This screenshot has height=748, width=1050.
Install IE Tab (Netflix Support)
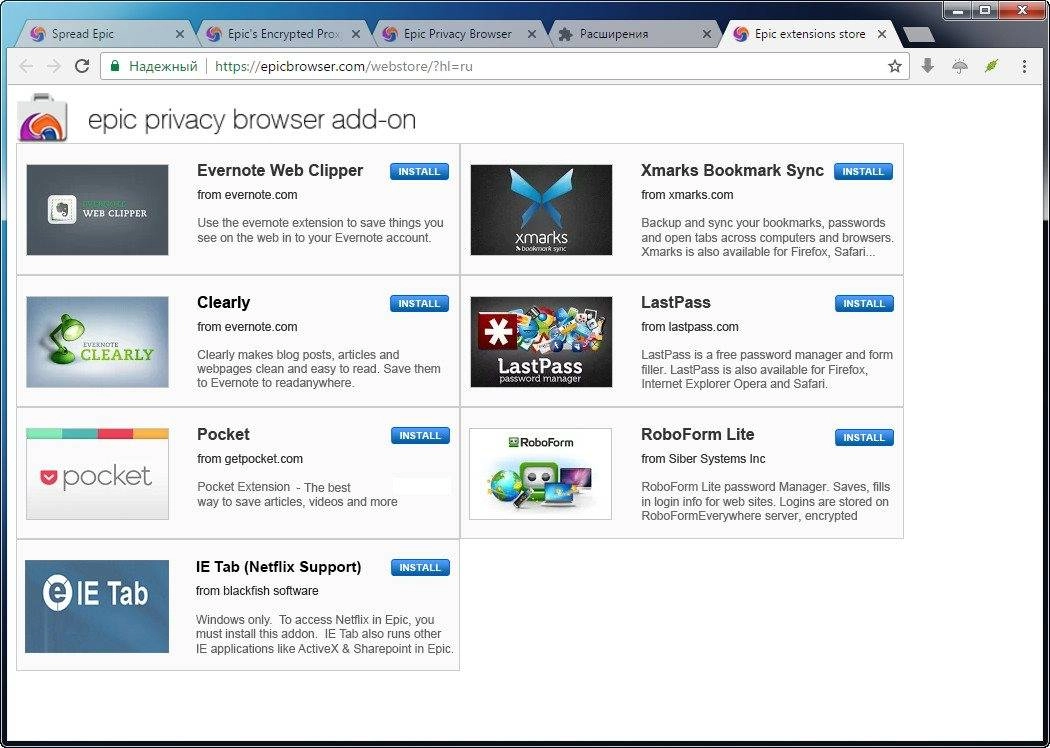[x=420, y=567]
